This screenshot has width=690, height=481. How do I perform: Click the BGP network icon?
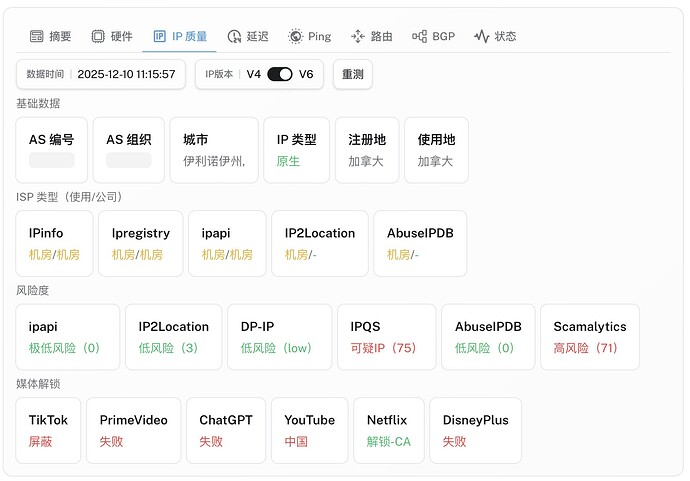click(x=419, y=36)
